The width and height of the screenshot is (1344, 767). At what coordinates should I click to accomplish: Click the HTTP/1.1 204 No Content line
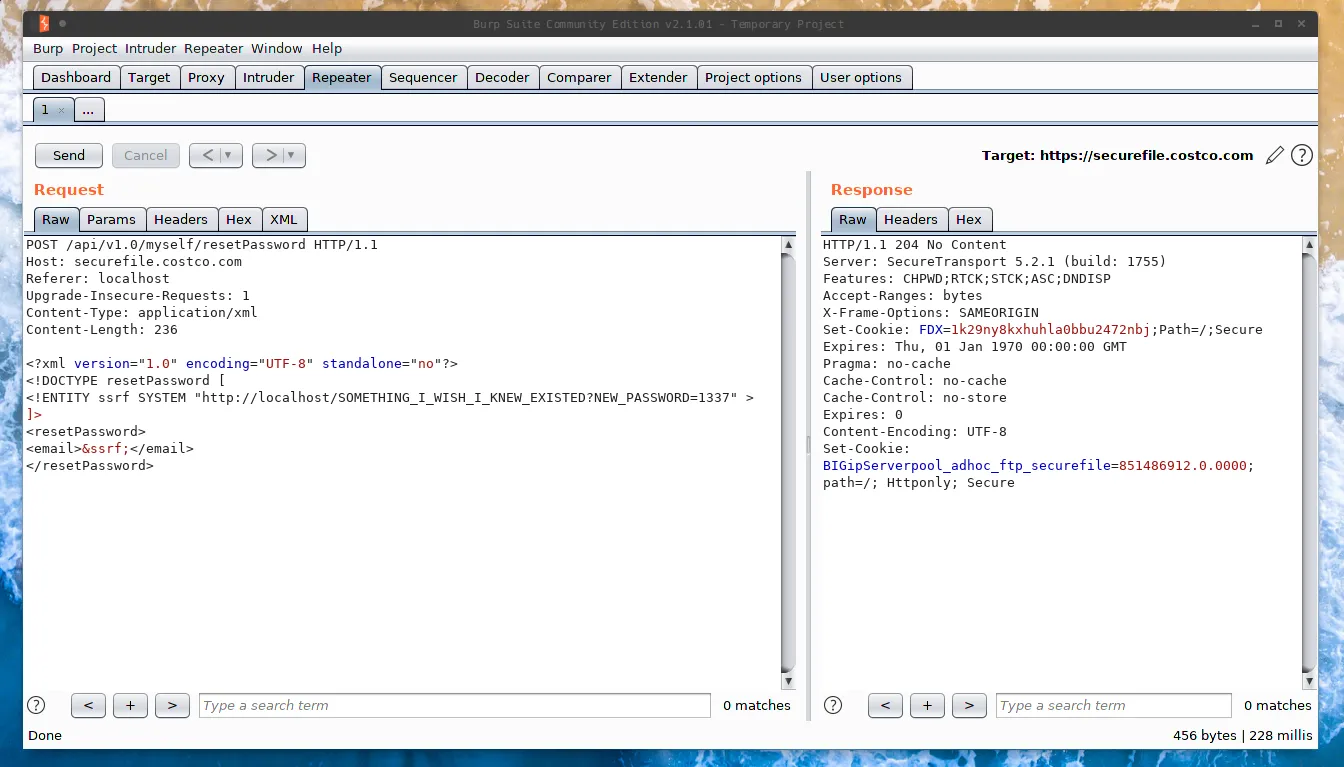[x=915, y=244]
